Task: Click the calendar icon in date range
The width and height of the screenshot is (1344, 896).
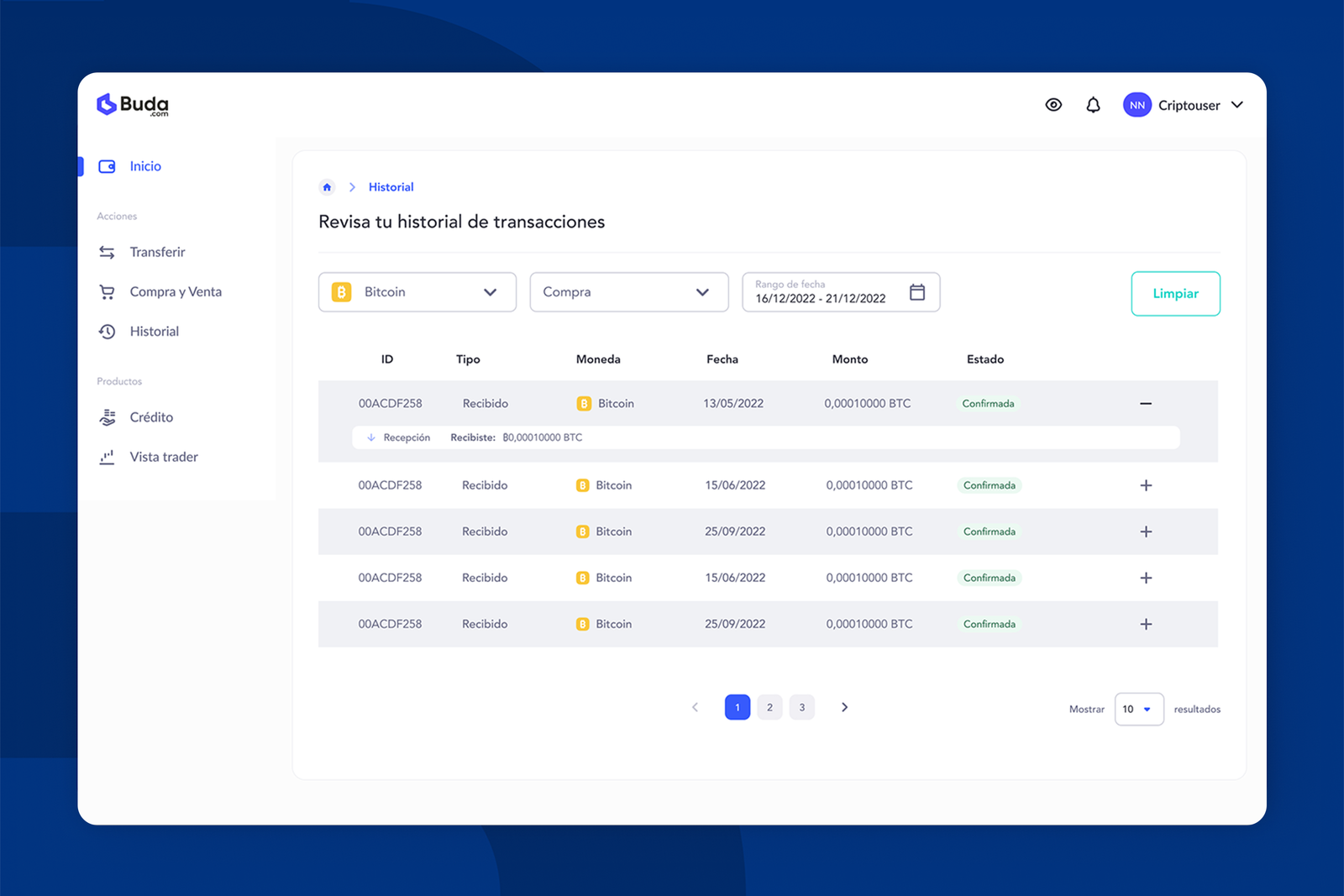Action: [917, 292]
